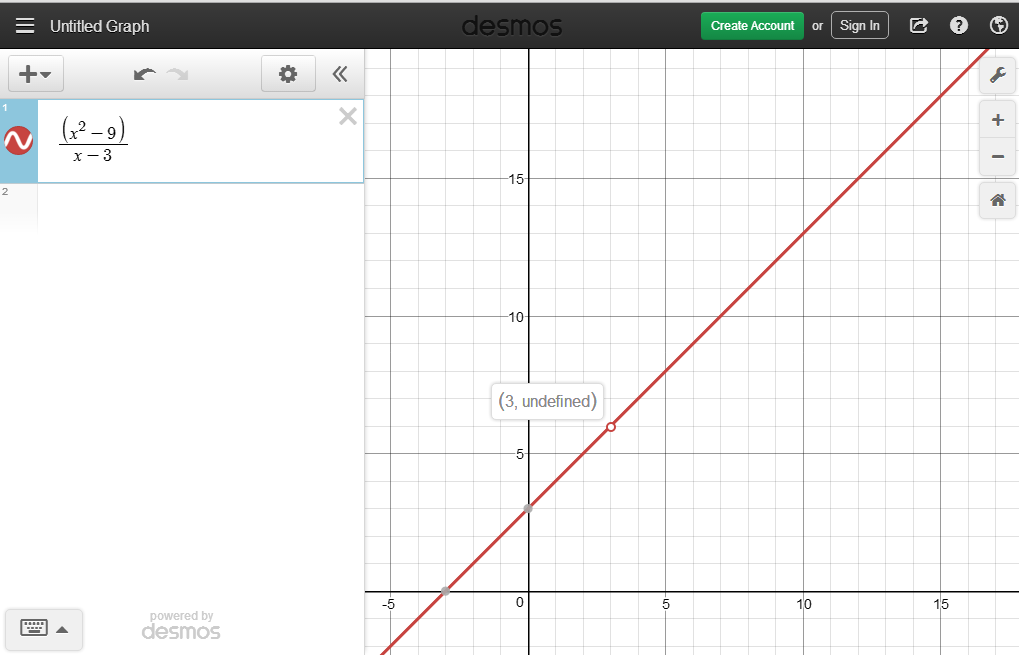Viewport: 1019px width, 655px height.
Task: Reset graph to default home view
Action: (998, 200)
